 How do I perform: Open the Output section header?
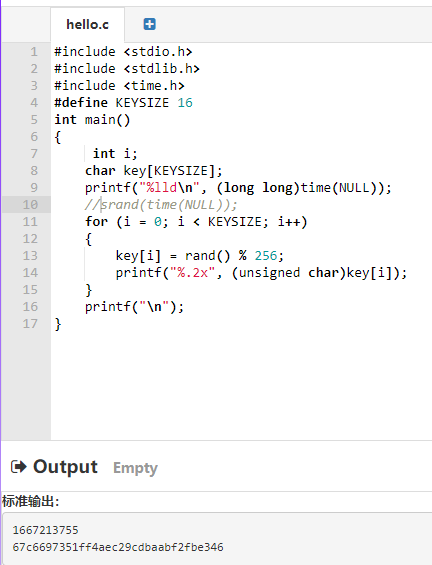click(65, 467)
